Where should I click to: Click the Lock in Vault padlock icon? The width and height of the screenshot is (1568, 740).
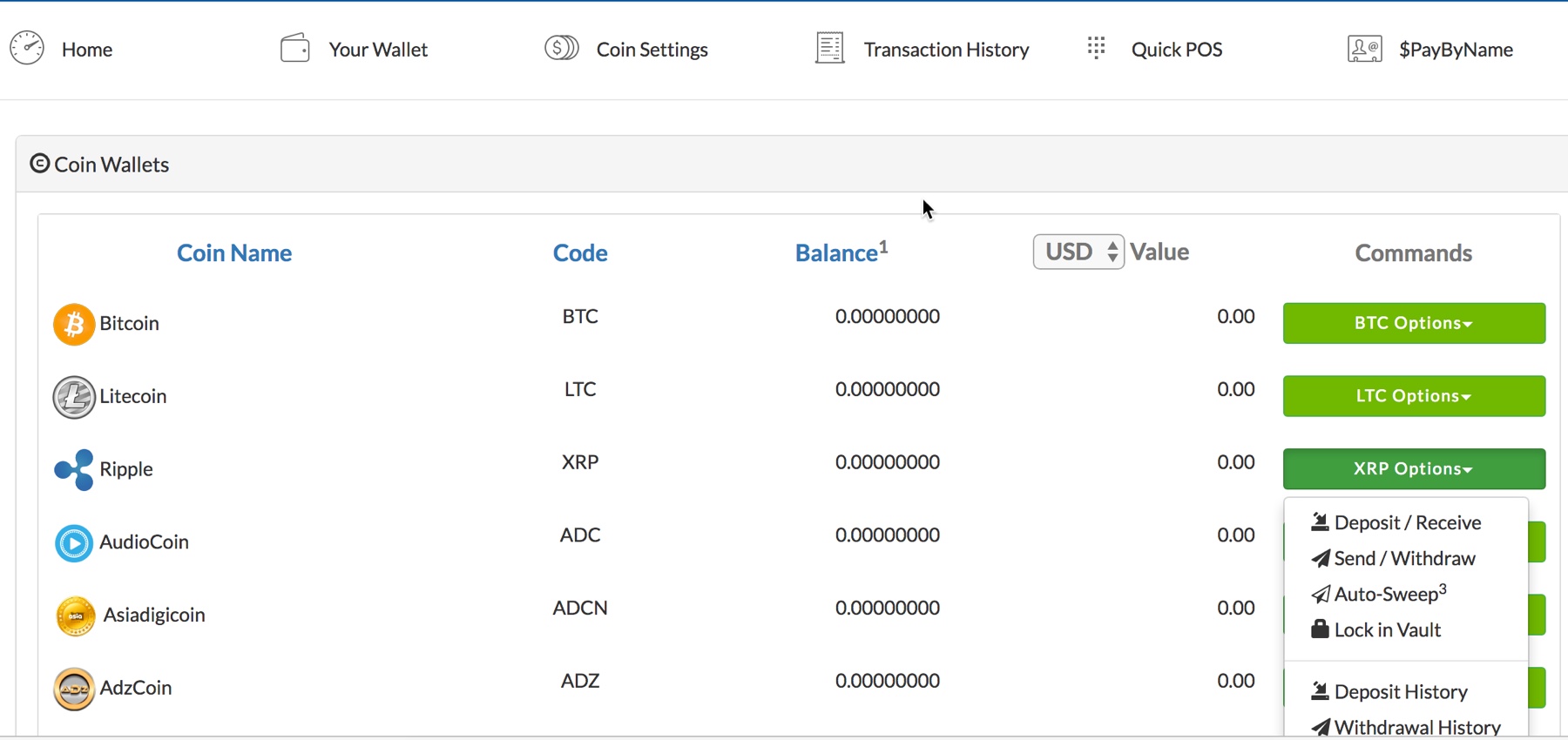coord(1320,629)
